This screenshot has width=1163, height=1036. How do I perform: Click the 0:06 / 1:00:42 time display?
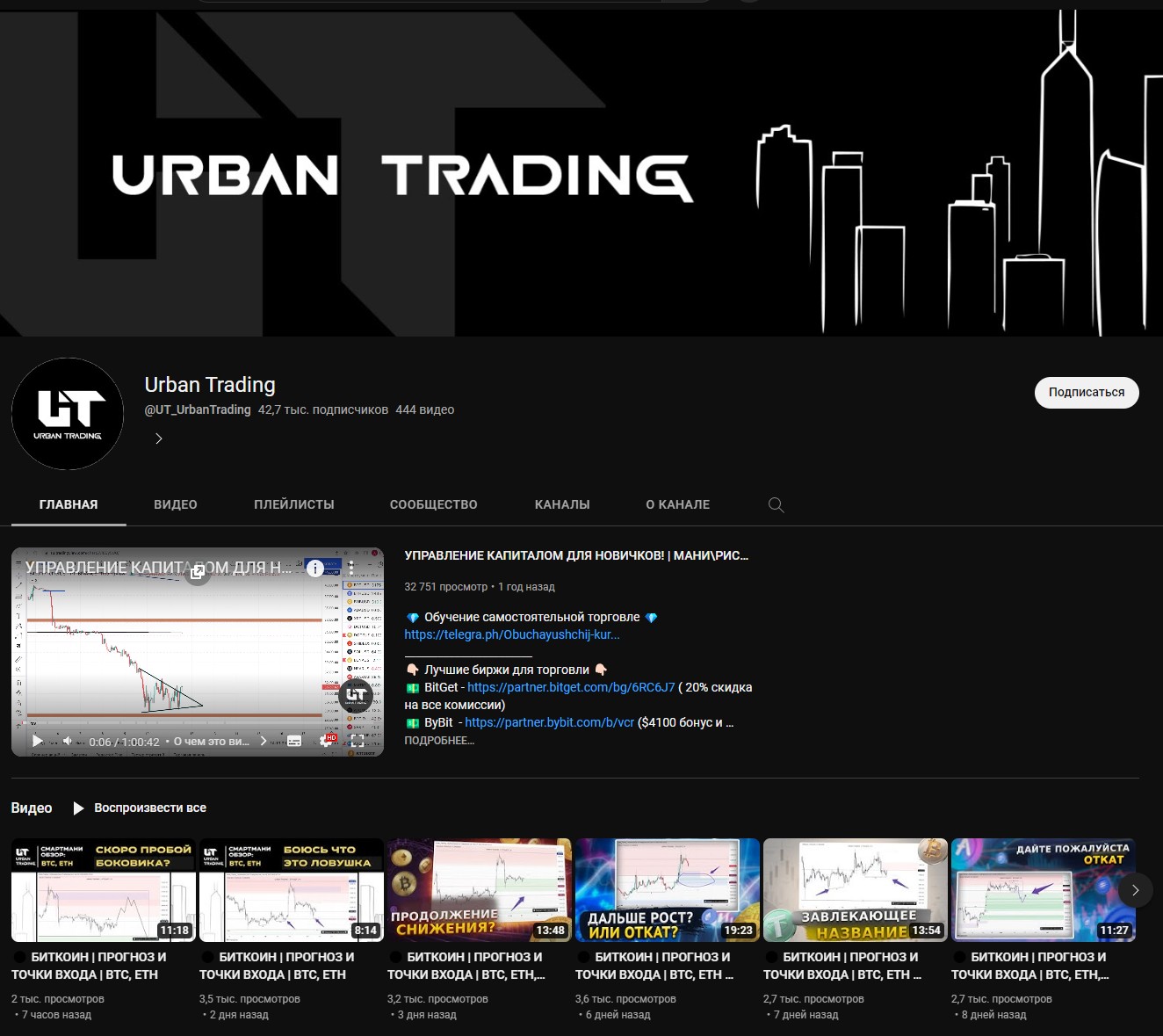click(x=124, y=742)
